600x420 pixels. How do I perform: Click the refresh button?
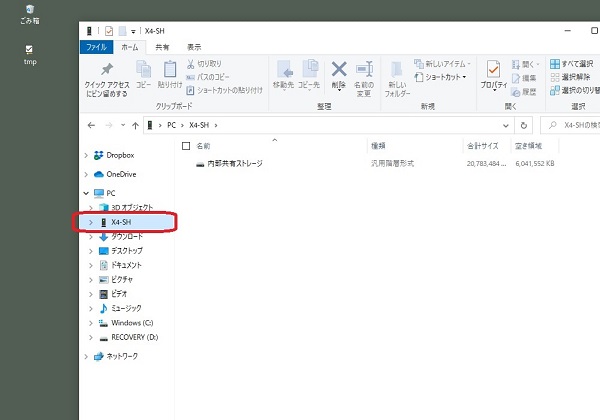[523, 125]
